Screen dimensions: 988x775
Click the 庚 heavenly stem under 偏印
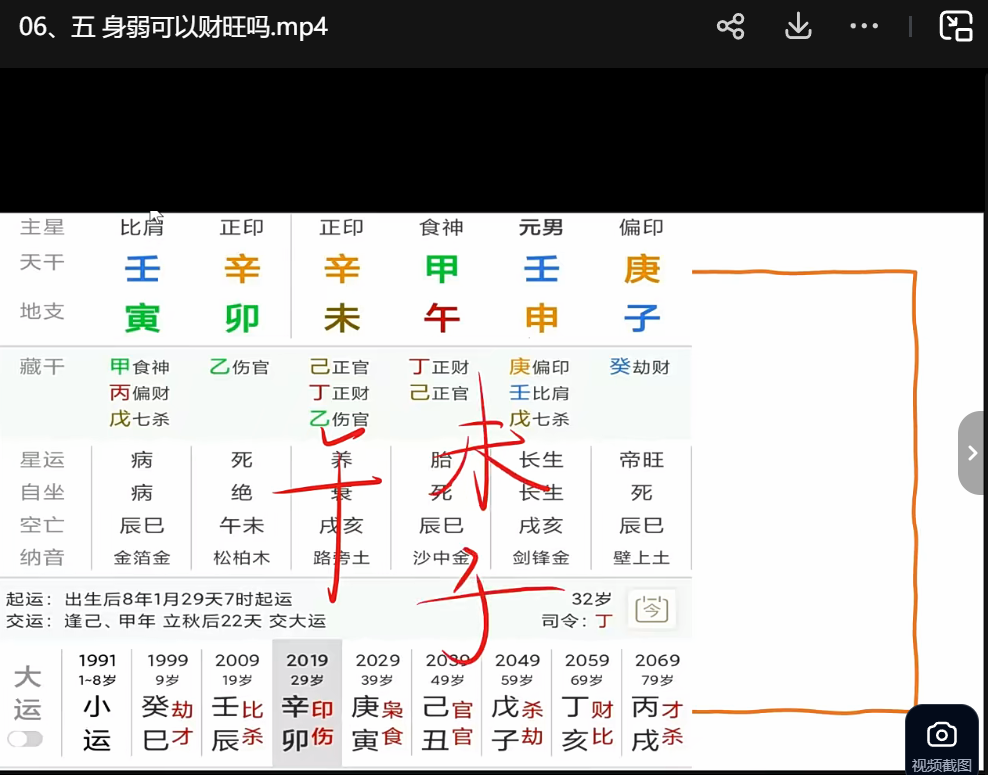[x=641, y=269]
